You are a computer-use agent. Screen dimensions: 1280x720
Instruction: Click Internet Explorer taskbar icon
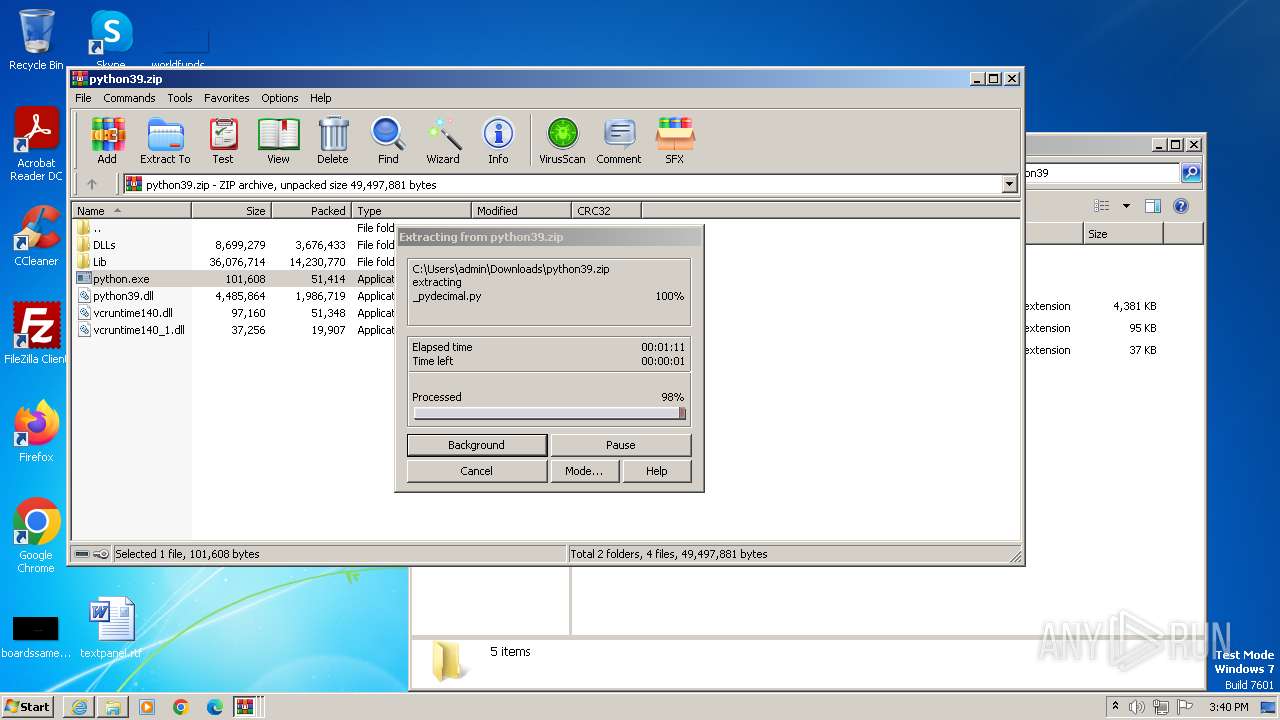79,707
